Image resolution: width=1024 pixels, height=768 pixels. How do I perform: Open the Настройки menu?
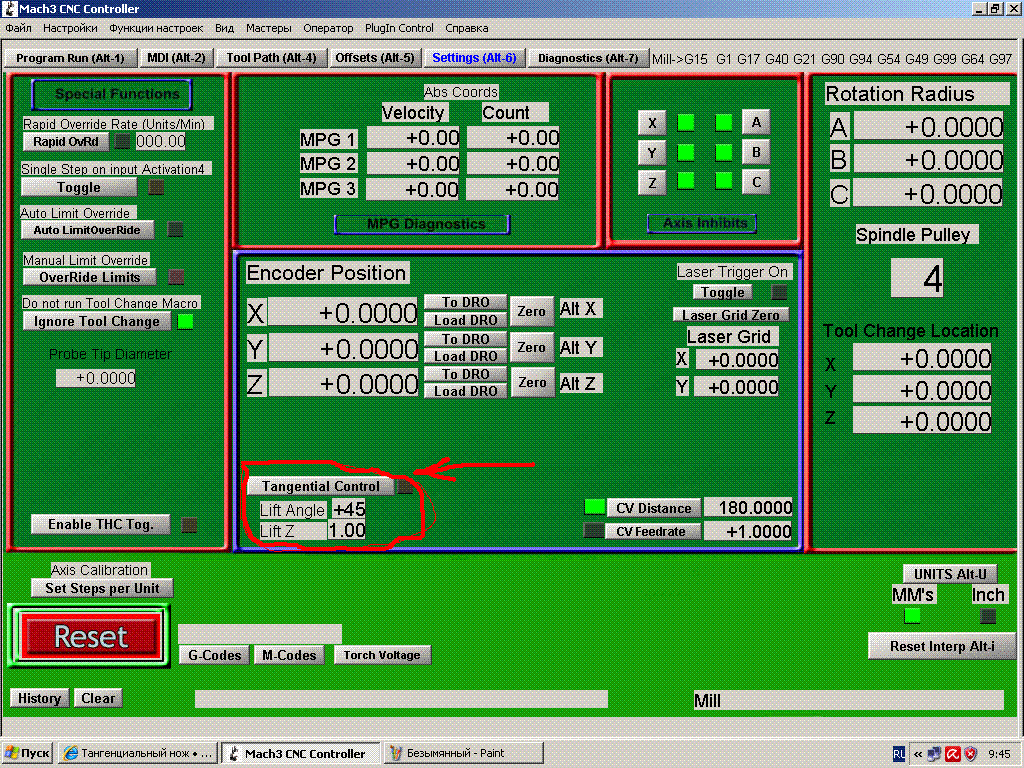click(x=70, y=28)
